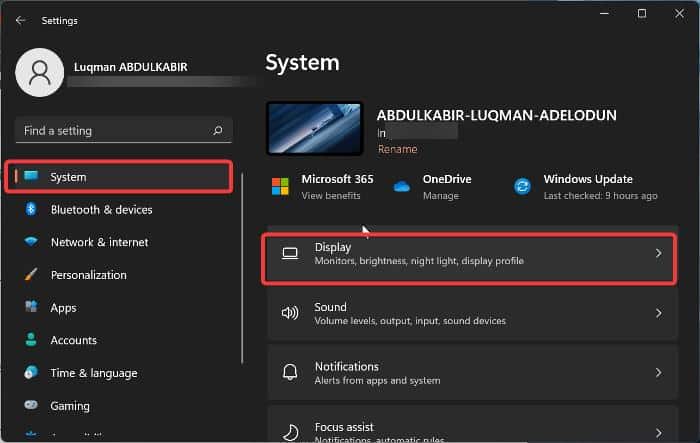Click the Personalization paintbrush icon
The height and width of the screenshot is (443, 700).
click(31, 274)
